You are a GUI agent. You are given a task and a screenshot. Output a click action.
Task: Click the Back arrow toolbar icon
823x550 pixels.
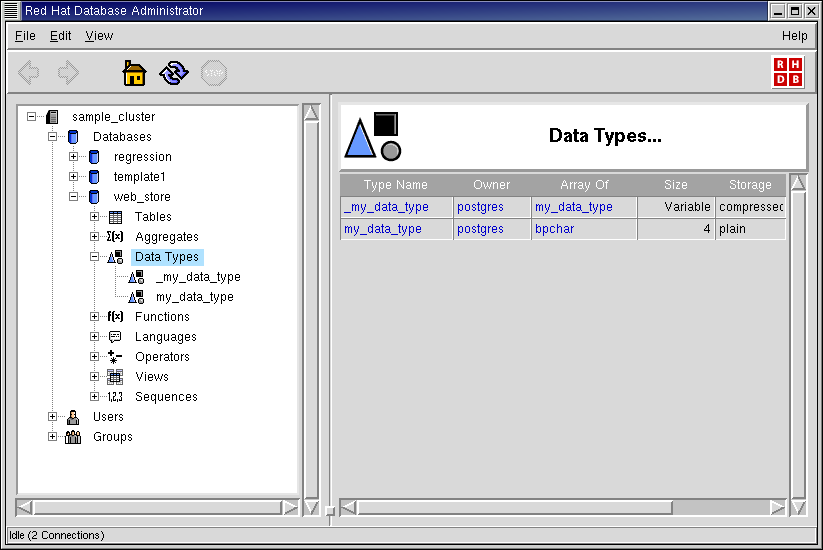click(29, 73)
